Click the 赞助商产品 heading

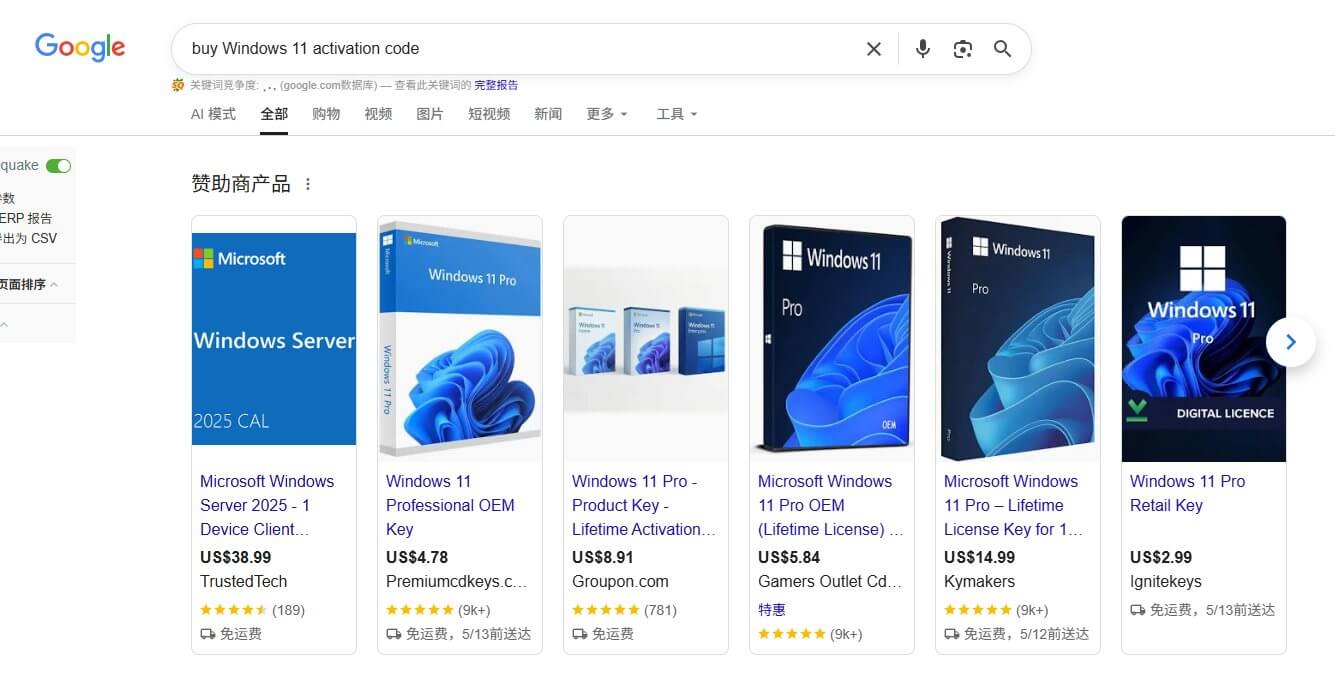(241, 184)
